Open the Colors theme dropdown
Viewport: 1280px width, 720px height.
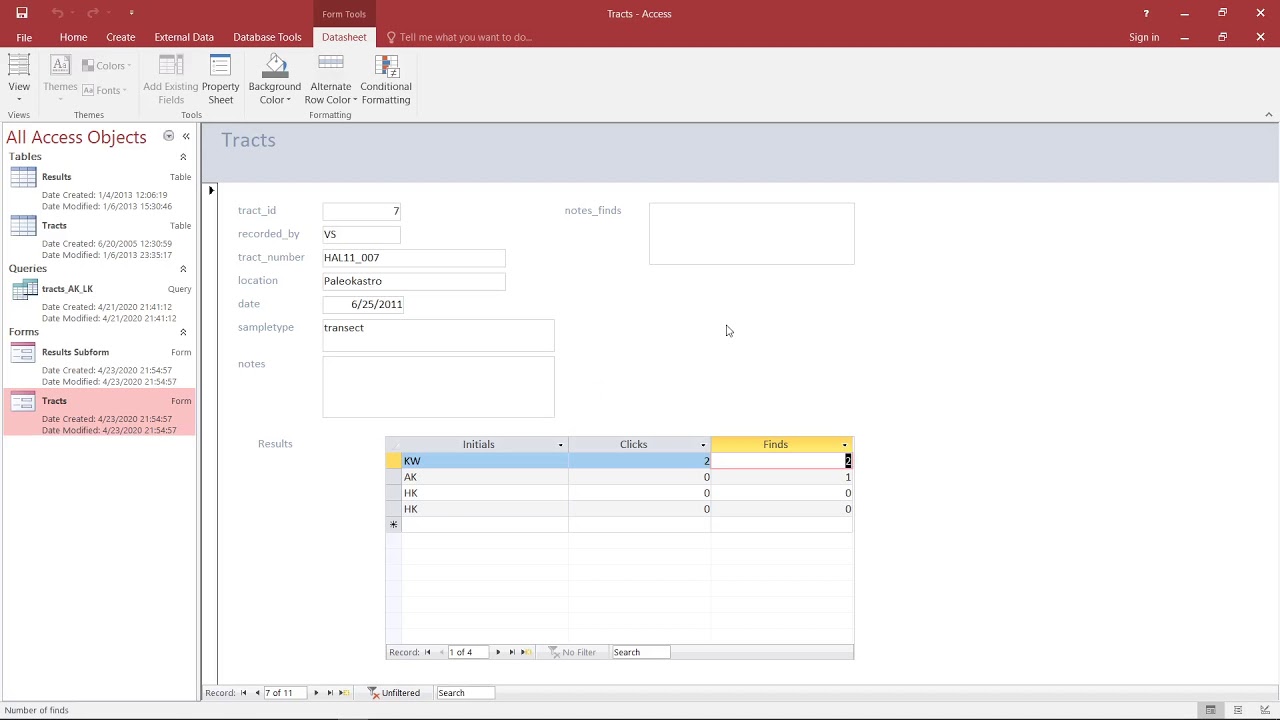[x=107, y=66]
